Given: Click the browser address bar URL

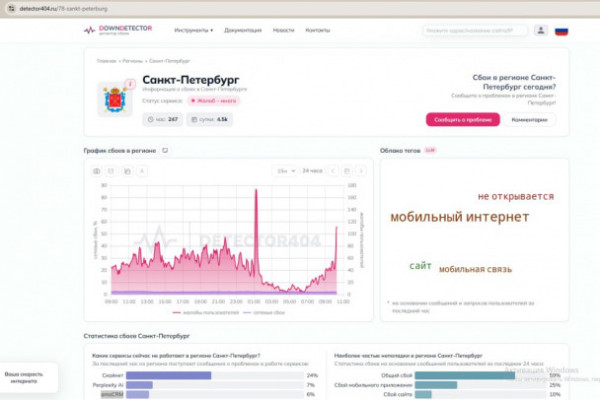Looking at the screenshot, I should click(x=64, y=8).
